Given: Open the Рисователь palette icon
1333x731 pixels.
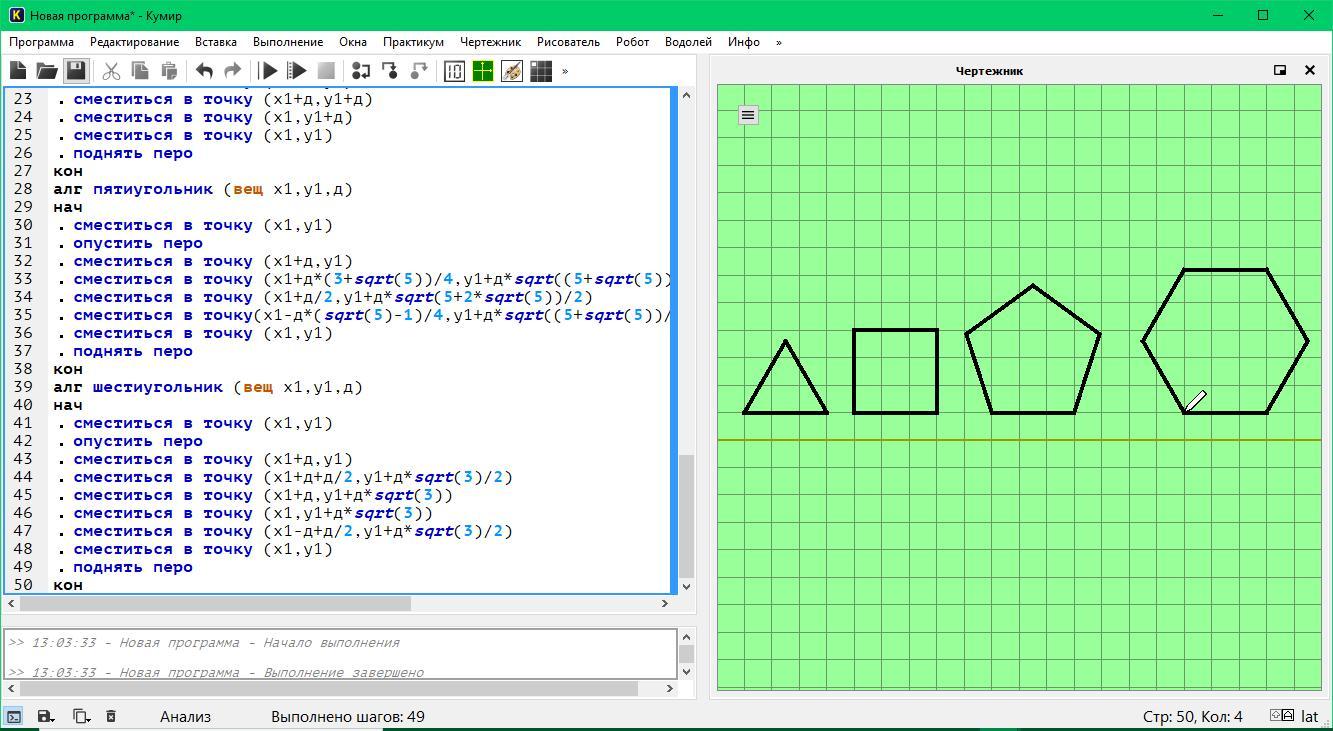Looking at the screenshot, I should click(x=512, y=71).
